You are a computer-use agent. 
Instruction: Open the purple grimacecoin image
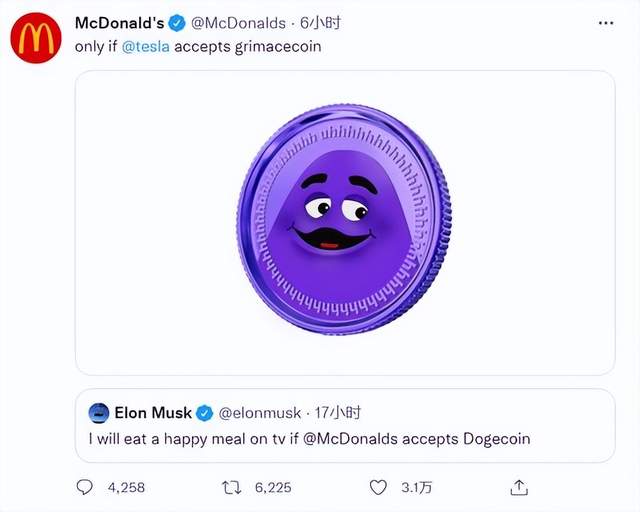(345, 222)
